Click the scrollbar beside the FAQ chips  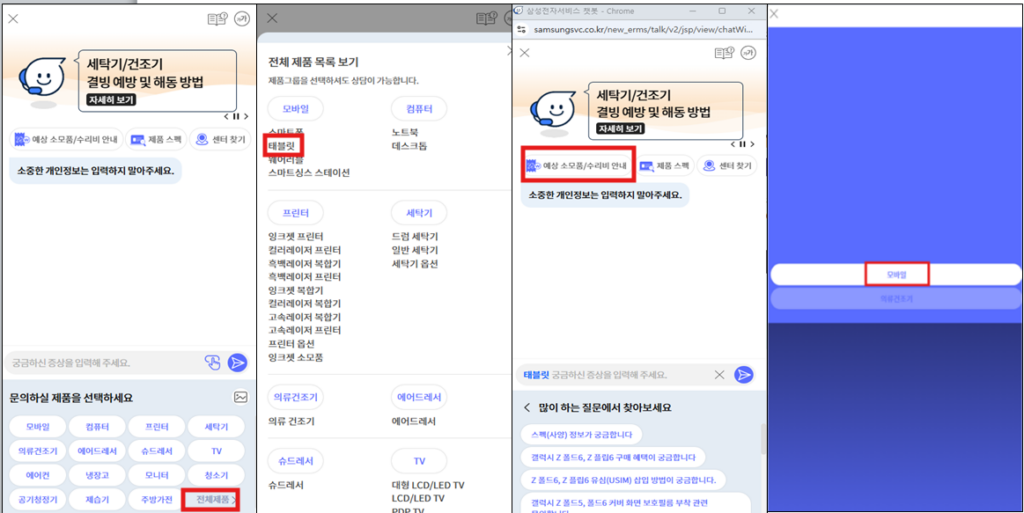763,439
